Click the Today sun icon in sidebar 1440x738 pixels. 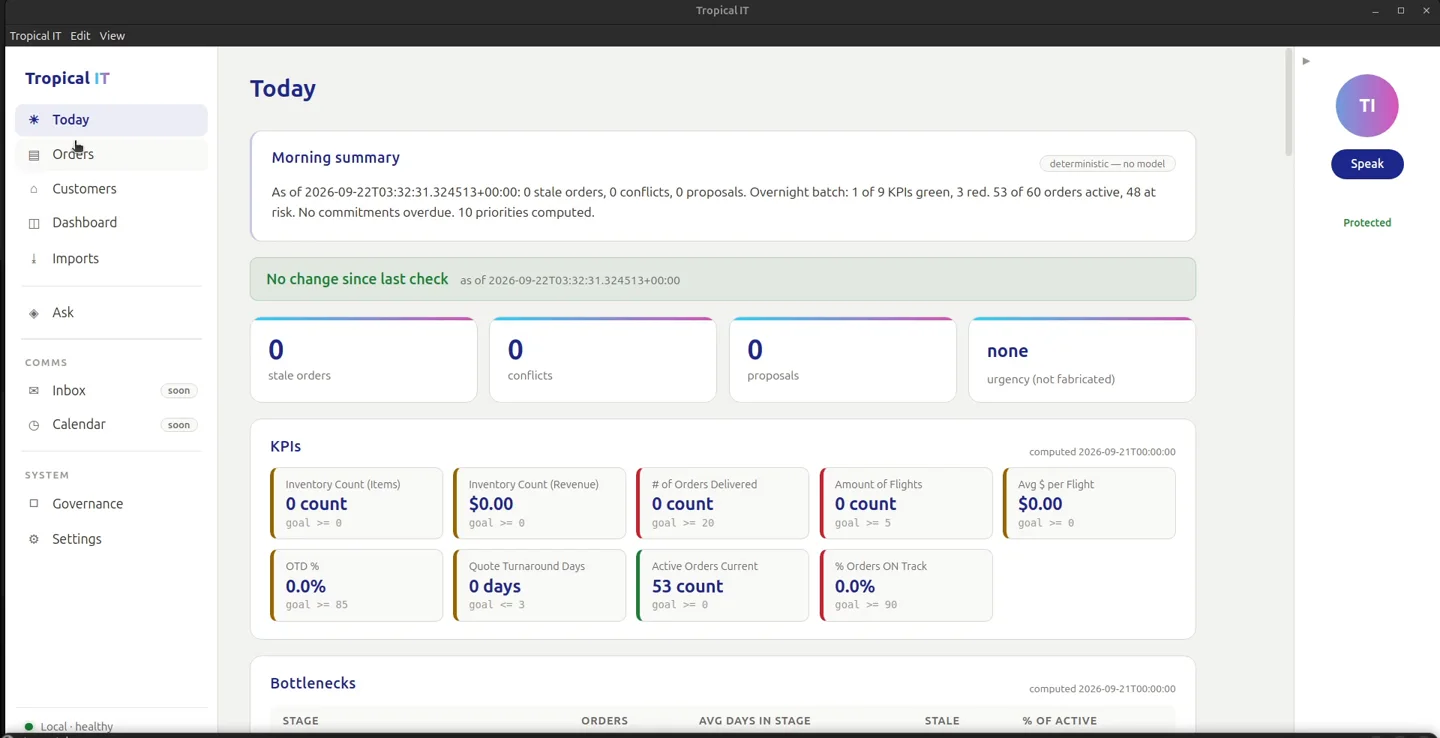34,120
